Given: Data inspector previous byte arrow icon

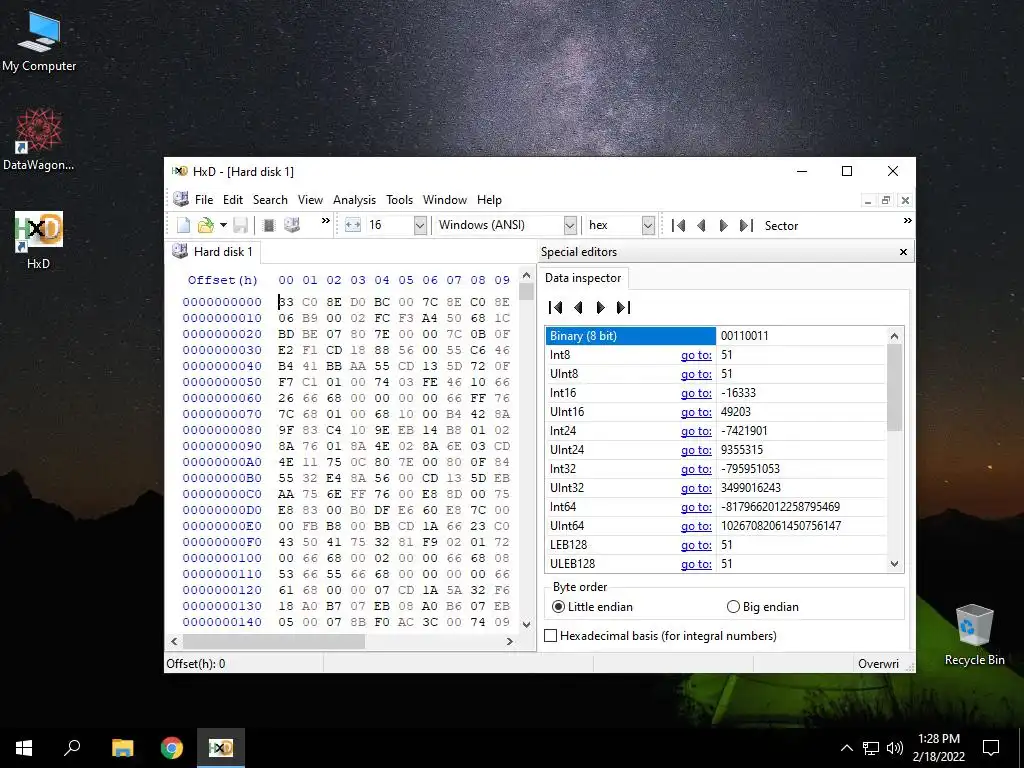Looking at the screenshot, I should 578,308.
